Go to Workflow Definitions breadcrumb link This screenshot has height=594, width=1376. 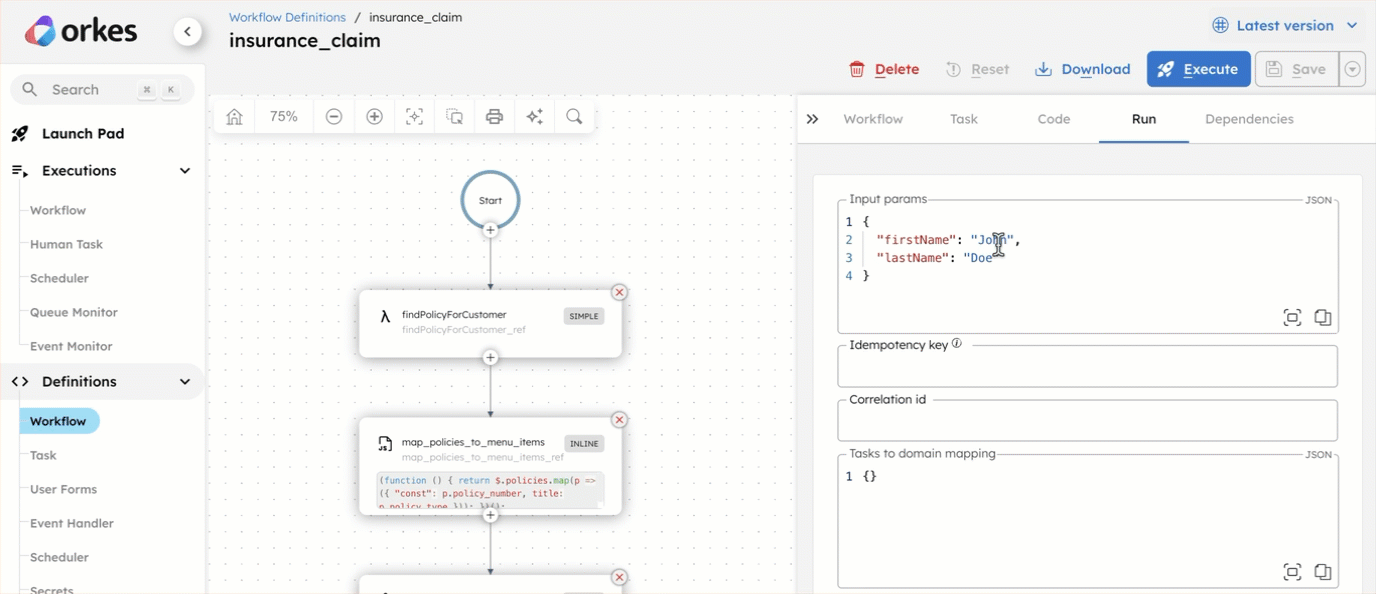(x=287, y=17)
